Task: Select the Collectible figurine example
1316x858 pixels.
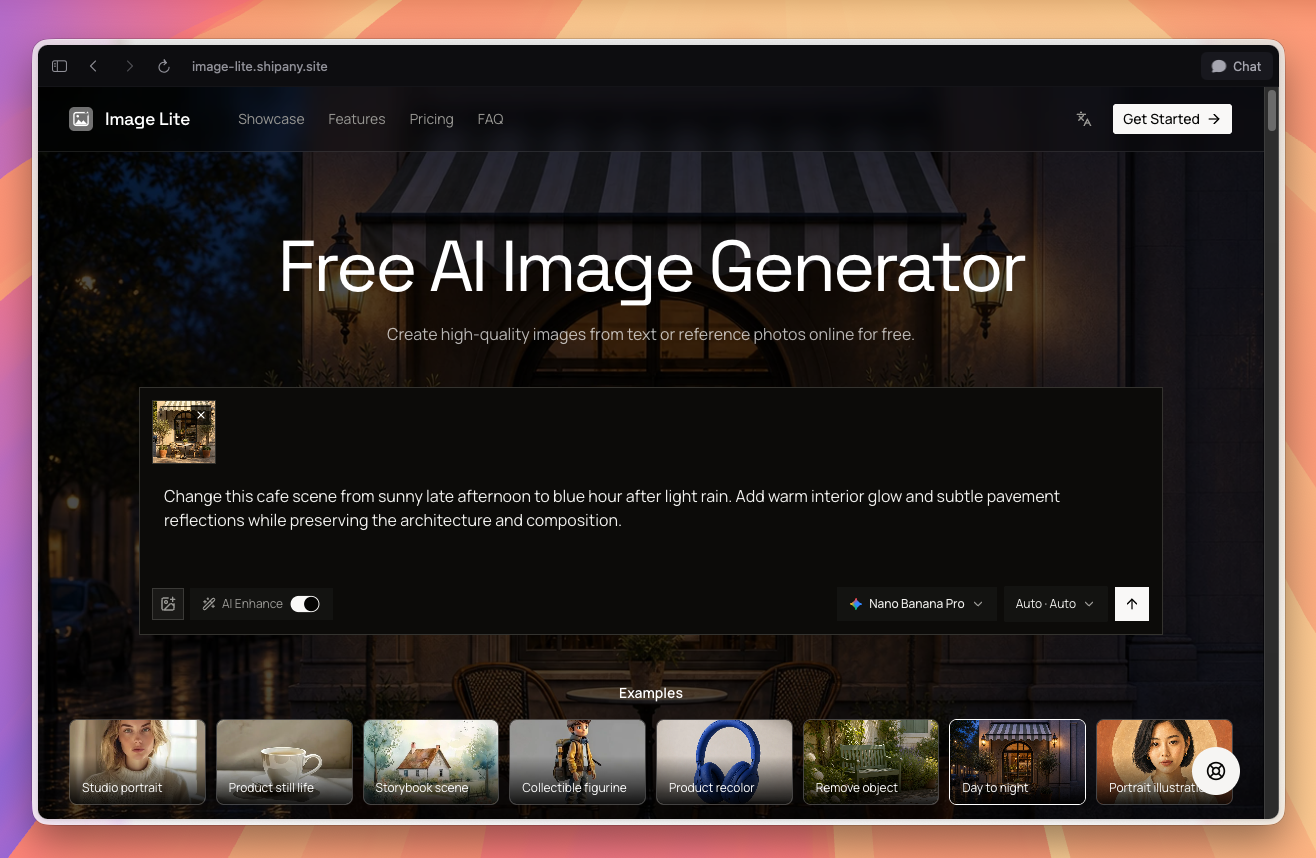Action: click(577, 762)
